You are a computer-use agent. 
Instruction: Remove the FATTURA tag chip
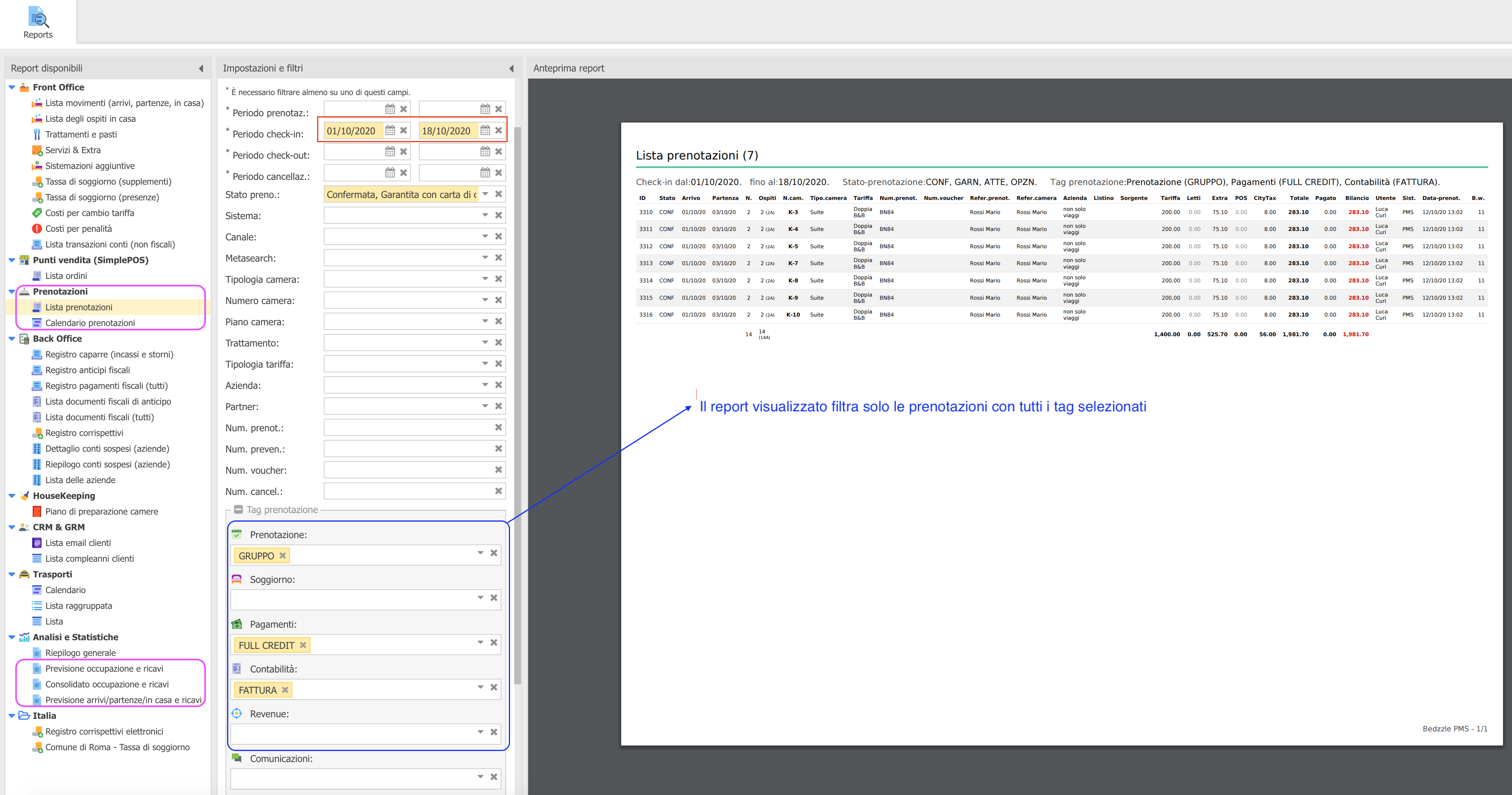tap(285, 690)
